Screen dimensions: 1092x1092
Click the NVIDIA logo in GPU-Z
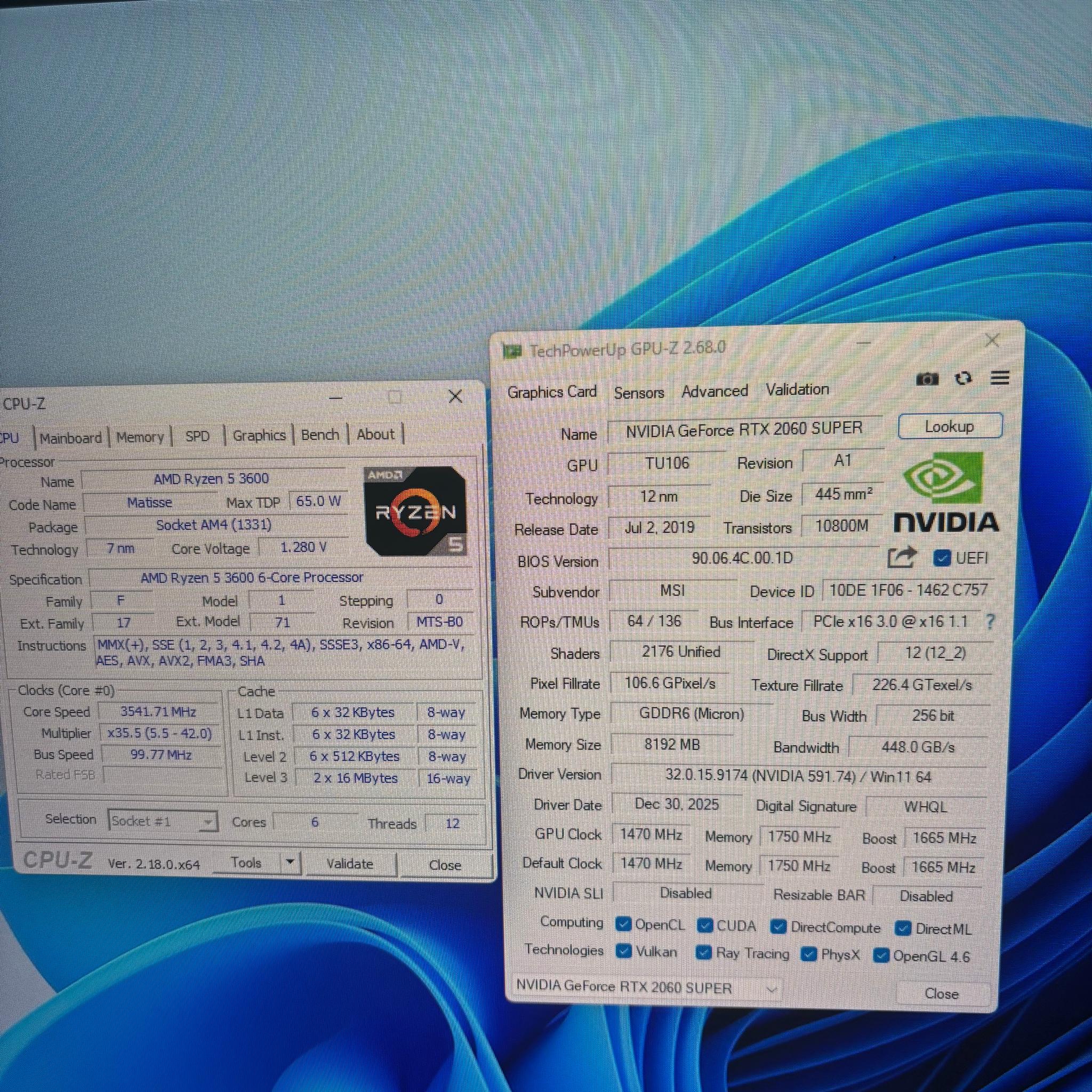tap(946, 492)
